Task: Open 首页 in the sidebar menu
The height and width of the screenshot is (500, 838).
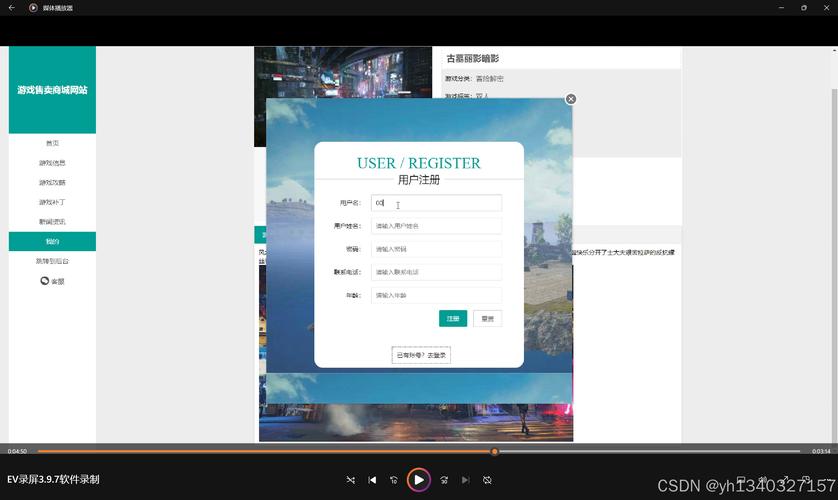Action: (52, 143)
